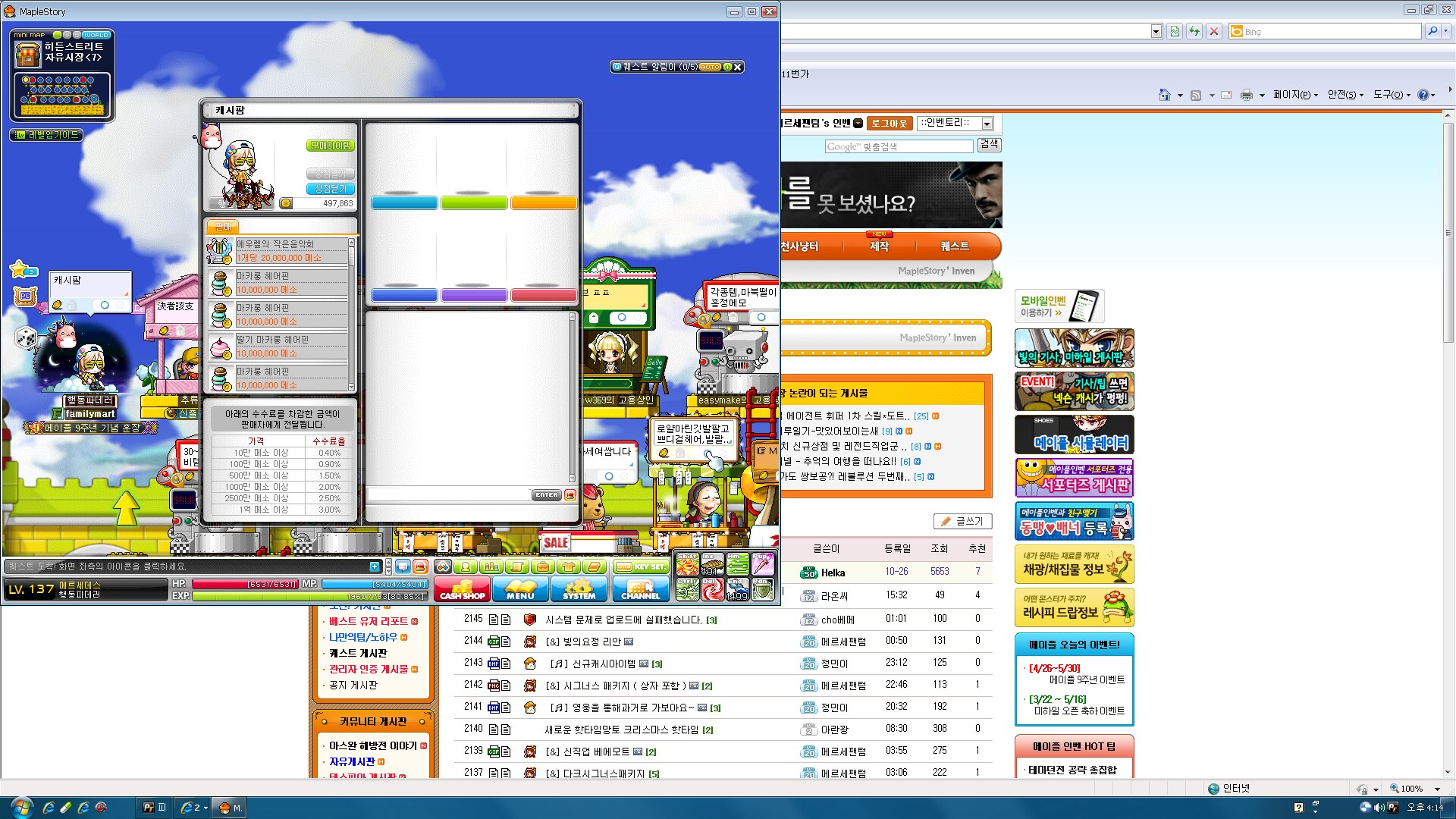Toggle the chat expand plus button
The image size is (1456, 819).
[x=375, y=566]
